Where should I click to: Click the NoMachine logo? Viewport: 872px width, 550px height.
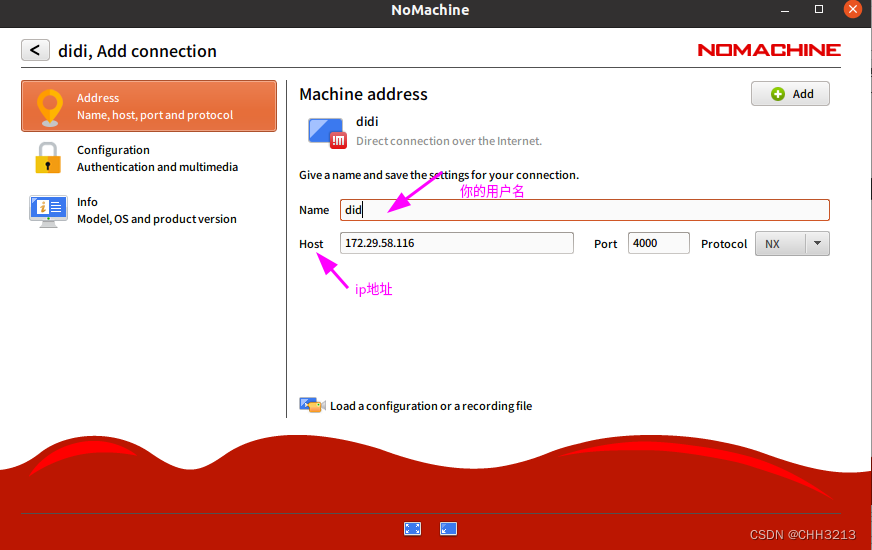tap(769, 50)
